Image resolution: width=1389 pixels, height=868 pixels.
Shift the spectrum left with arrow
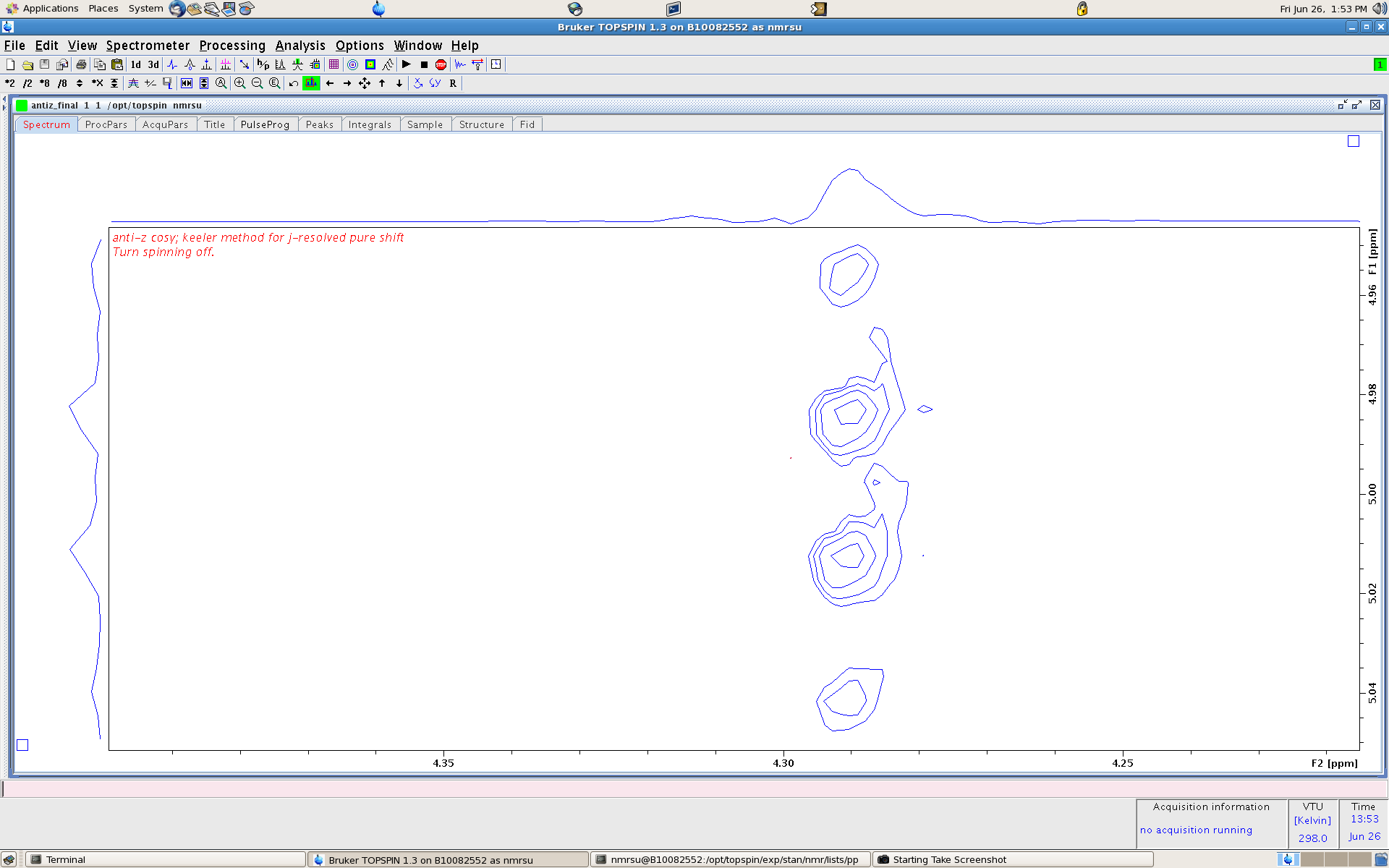coord(330,83)
